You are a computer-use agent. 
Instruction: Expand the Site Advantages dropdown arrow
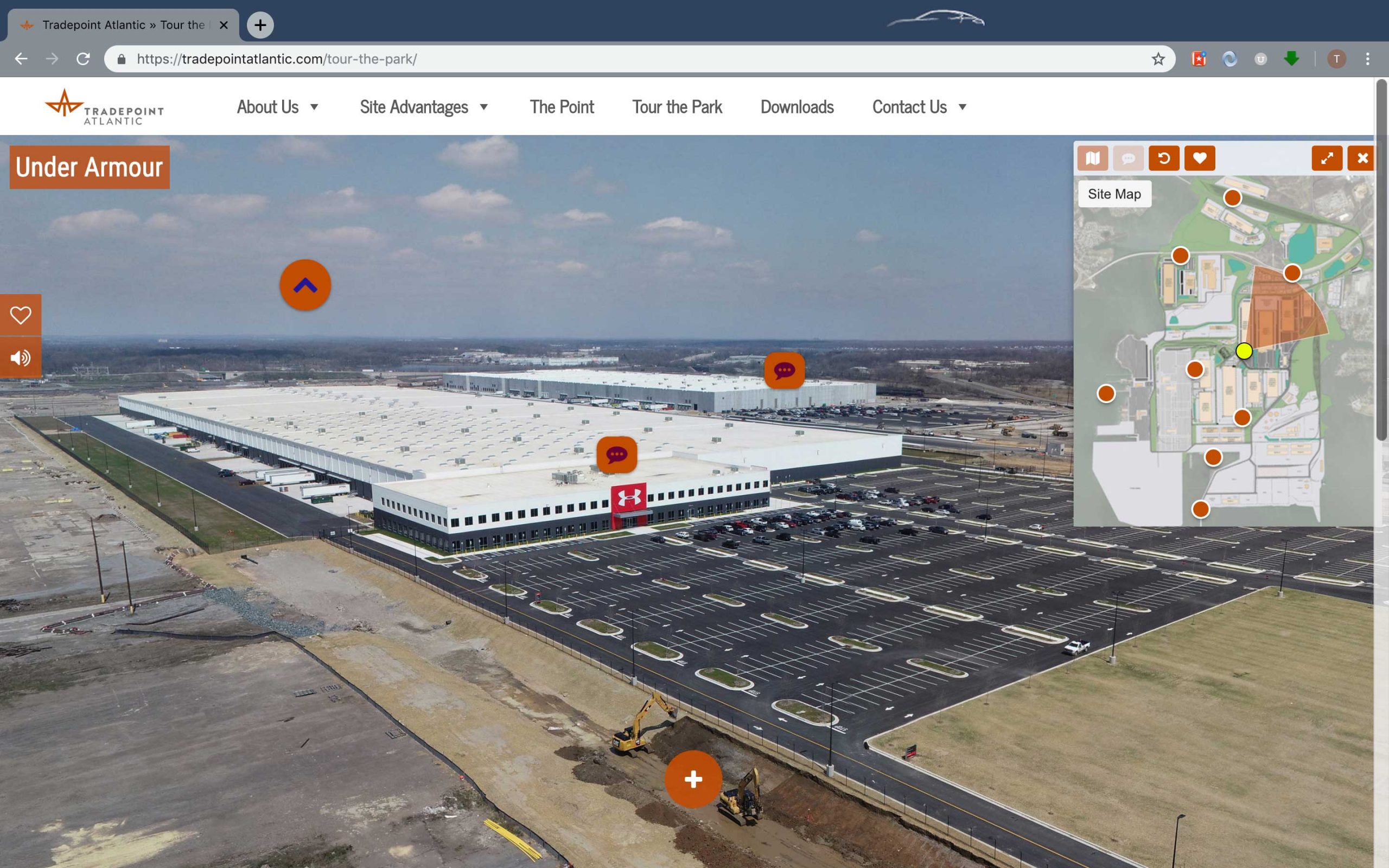483,107
